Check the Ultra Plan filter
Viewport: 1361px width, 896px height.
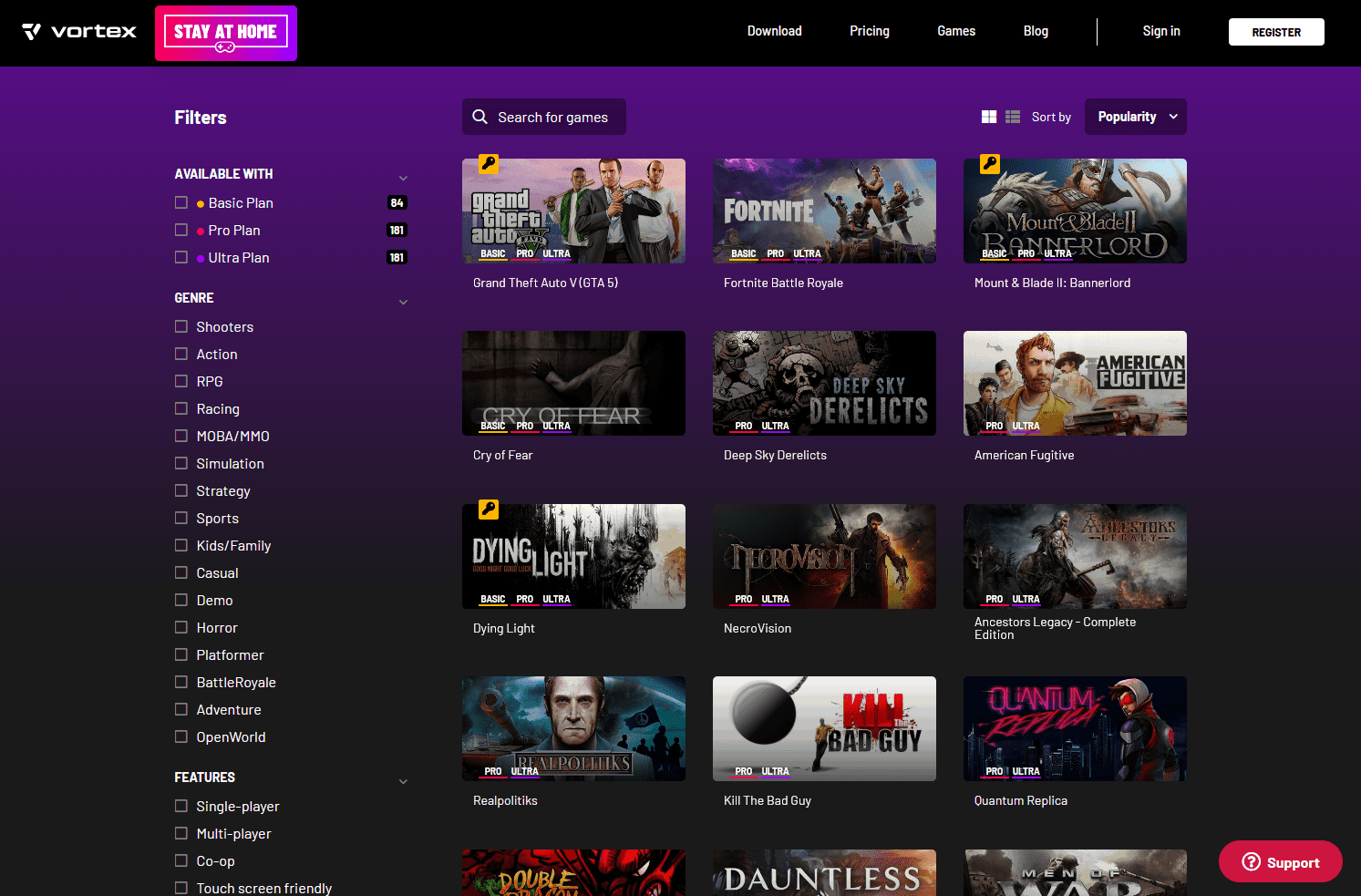coord(181,257)
